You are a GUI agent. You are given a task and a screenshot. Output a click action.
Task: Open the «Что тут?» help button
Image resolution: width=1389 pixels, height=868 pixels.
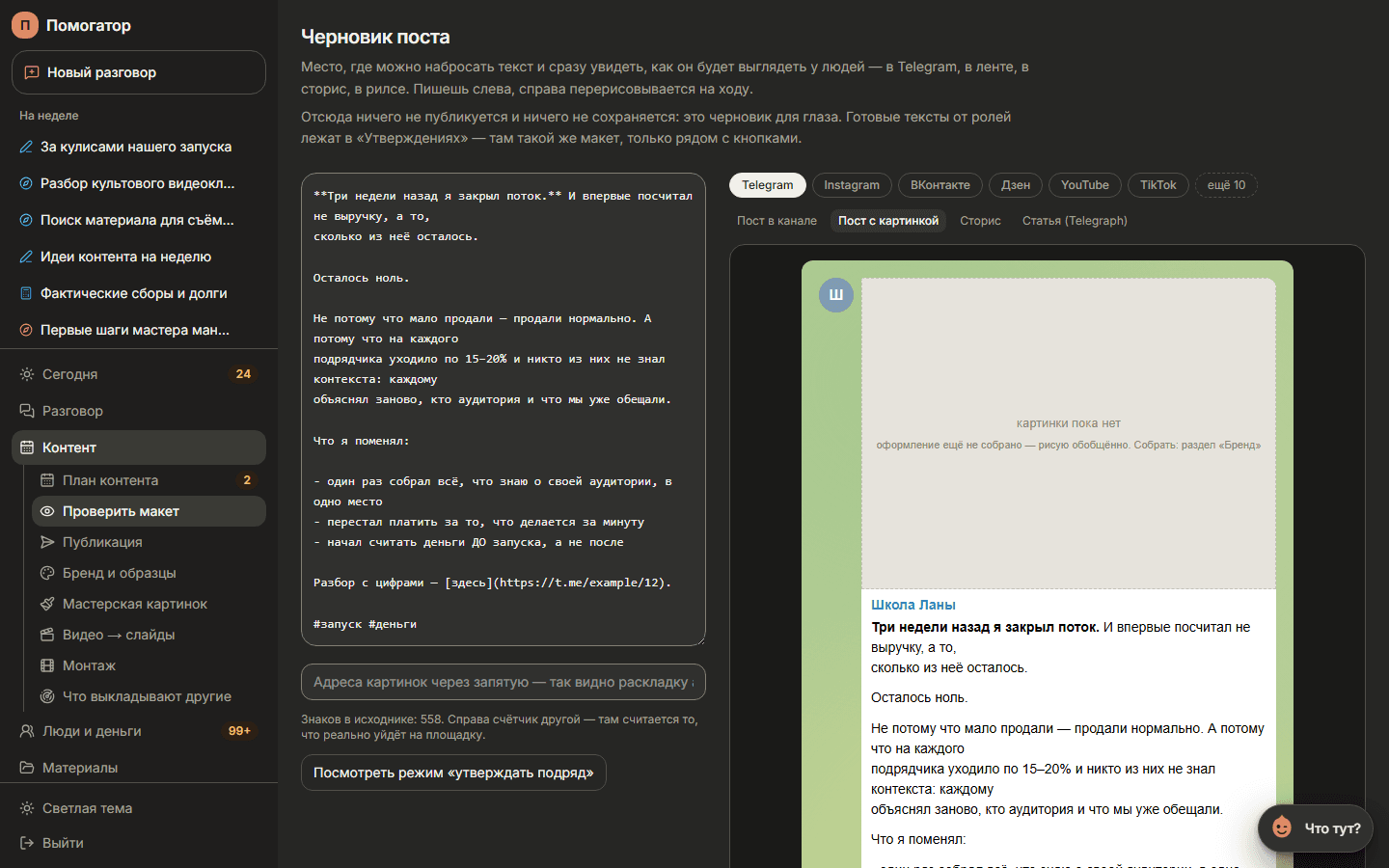(x=1316, y=828)
